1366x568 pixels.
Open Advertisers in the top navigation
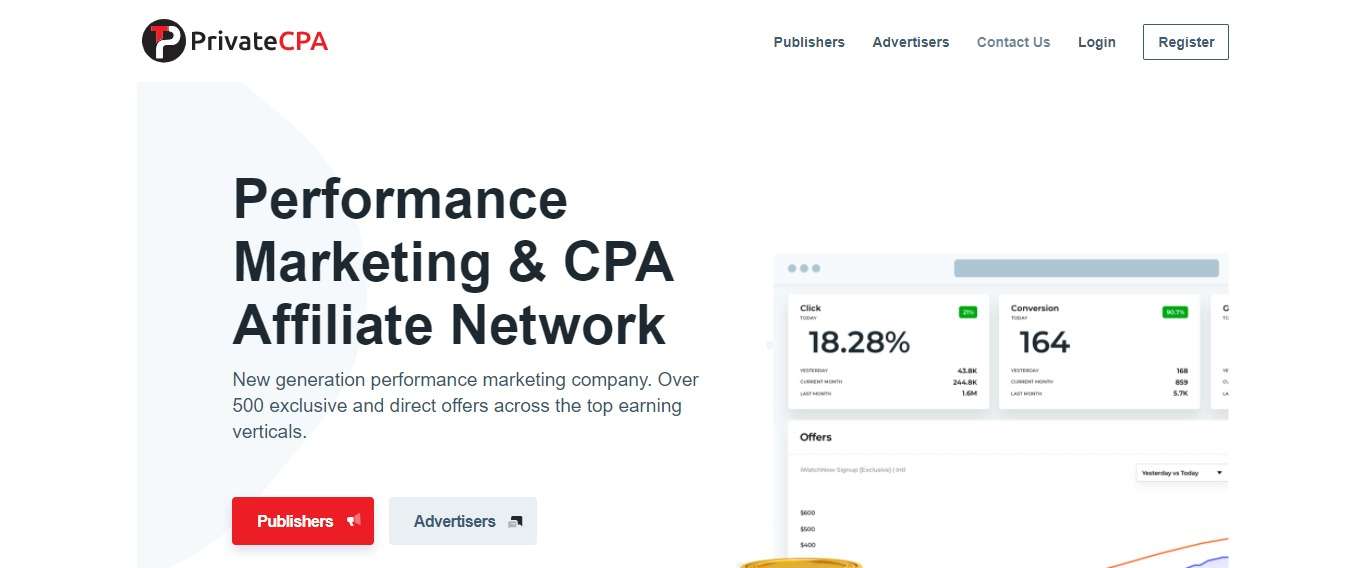911,42
